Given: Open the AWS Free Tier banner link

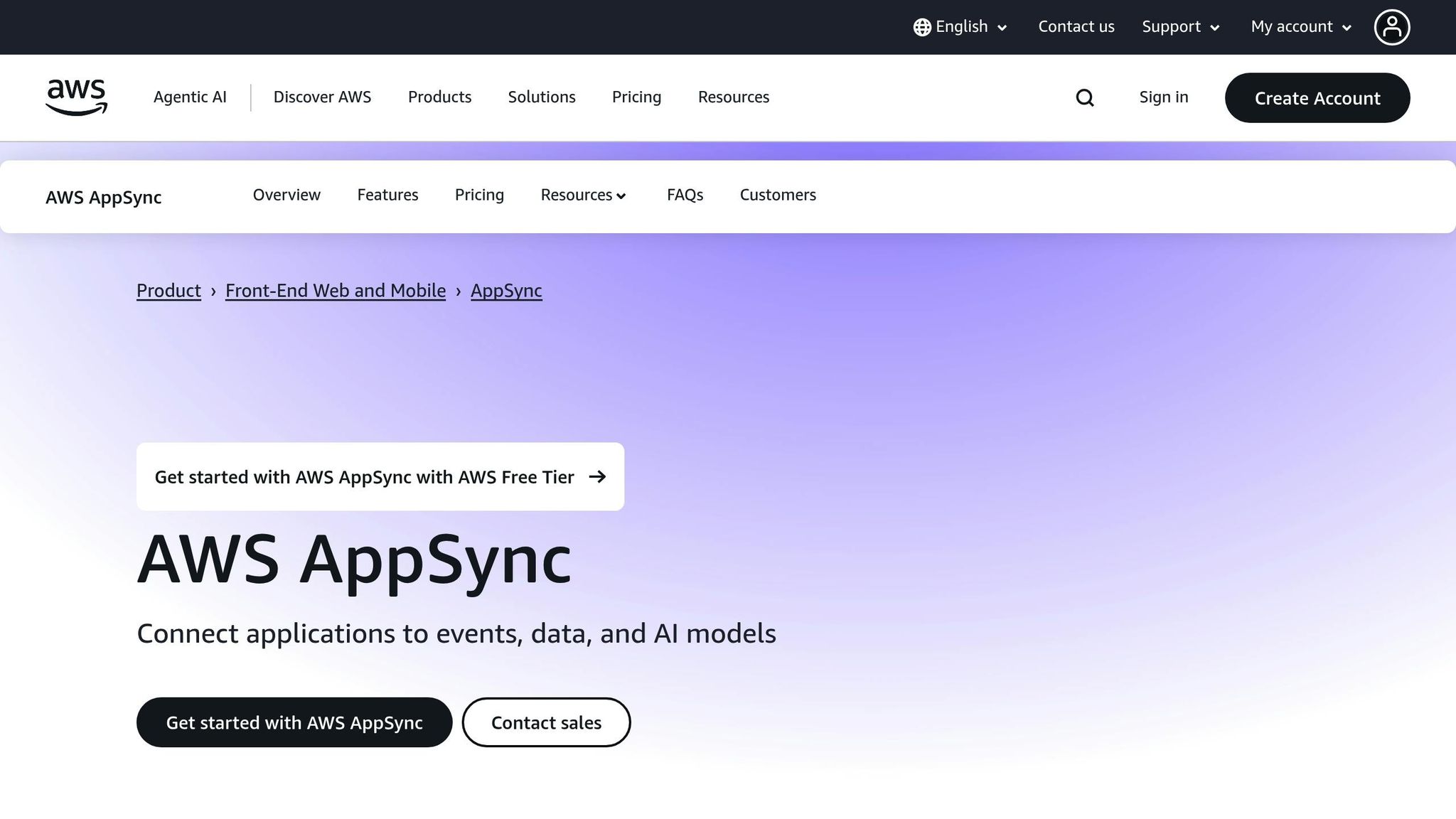Looking at the screenshot, I should (x=380, y=477).
